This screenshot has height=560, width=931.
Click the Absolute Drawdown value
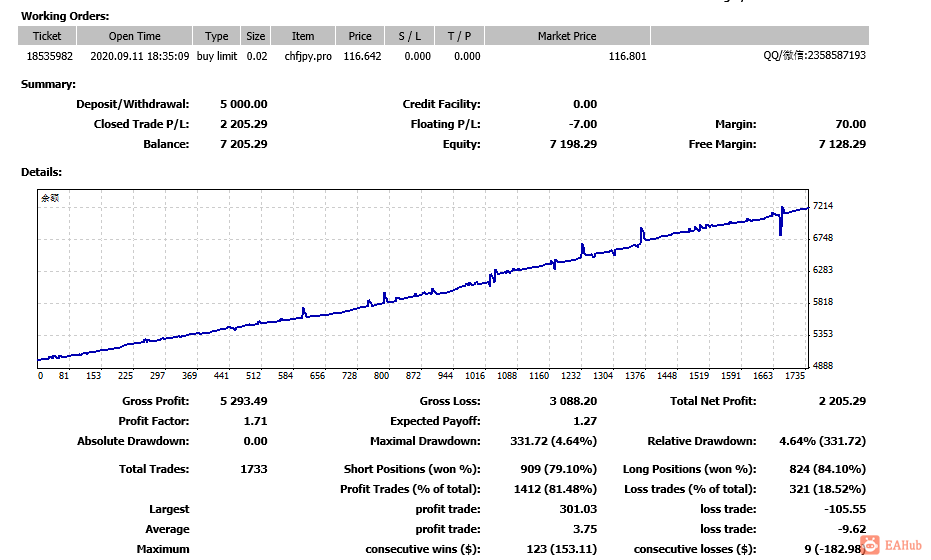(255, 441)
